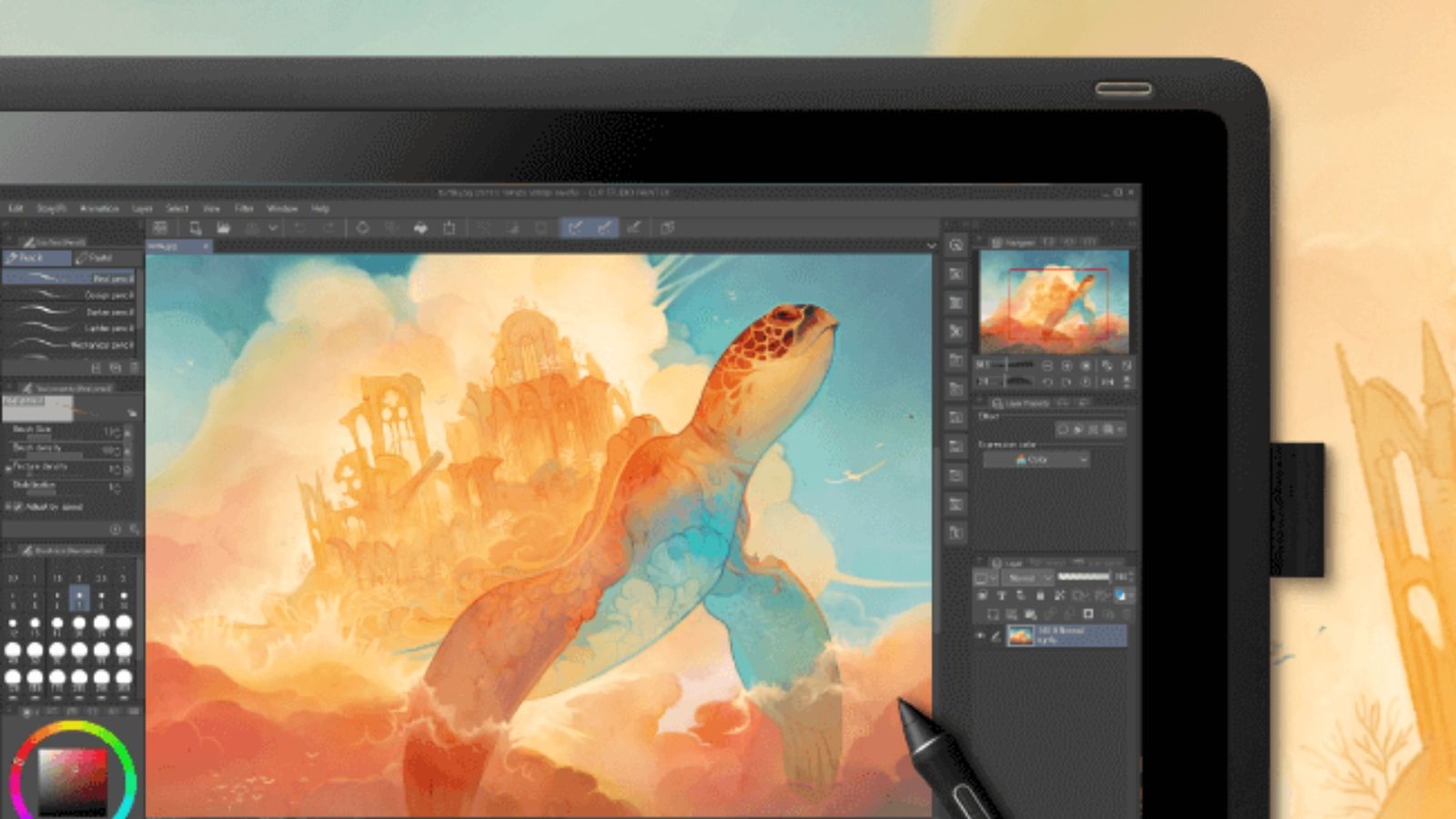1456x819 pixels.
Task: Toggle Lock layer in Layer panel
Action: [x=1041, y=595]
